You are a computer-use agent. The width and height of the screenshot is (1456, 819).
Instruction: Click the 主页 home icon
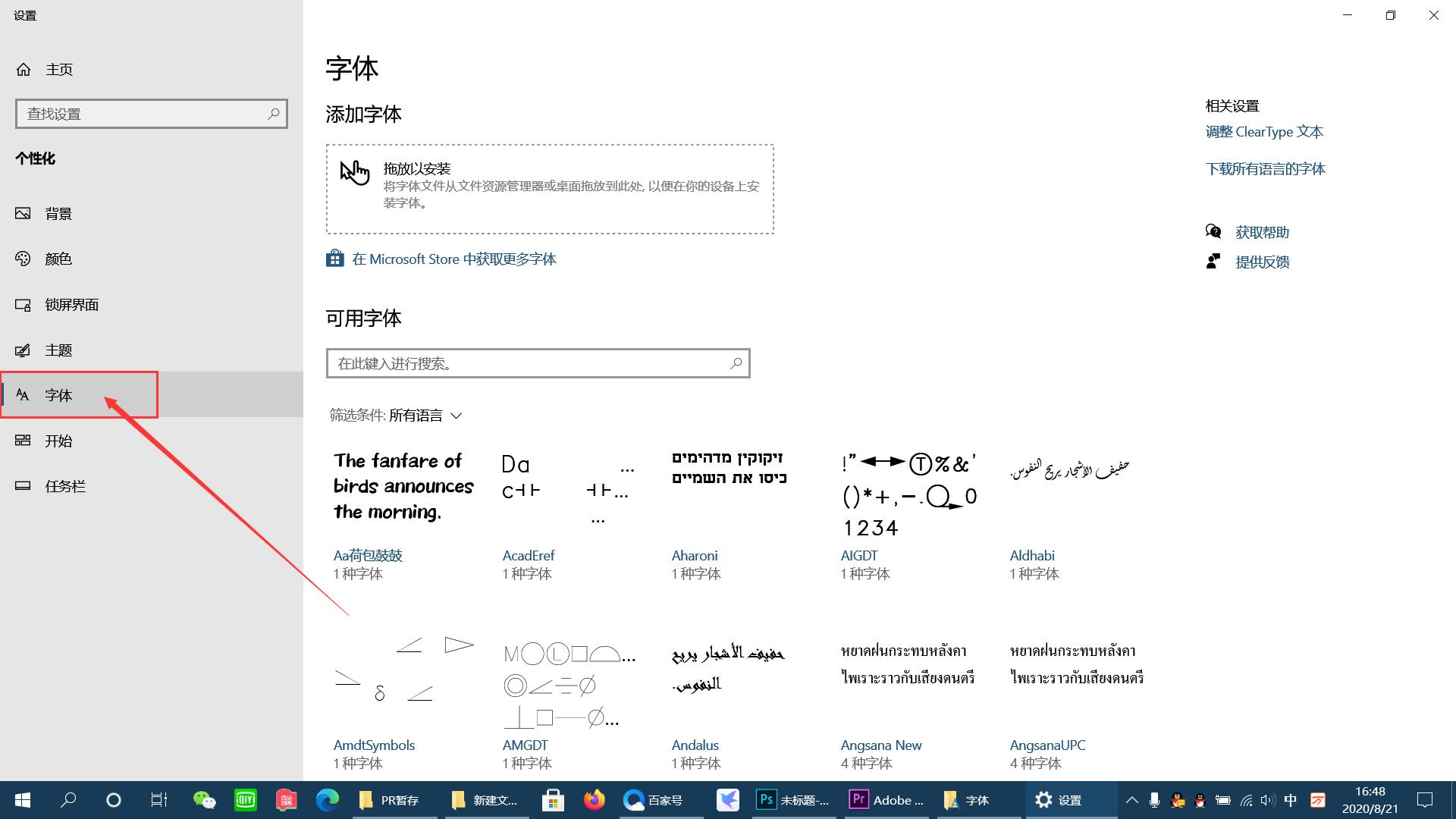pos(24,69)
